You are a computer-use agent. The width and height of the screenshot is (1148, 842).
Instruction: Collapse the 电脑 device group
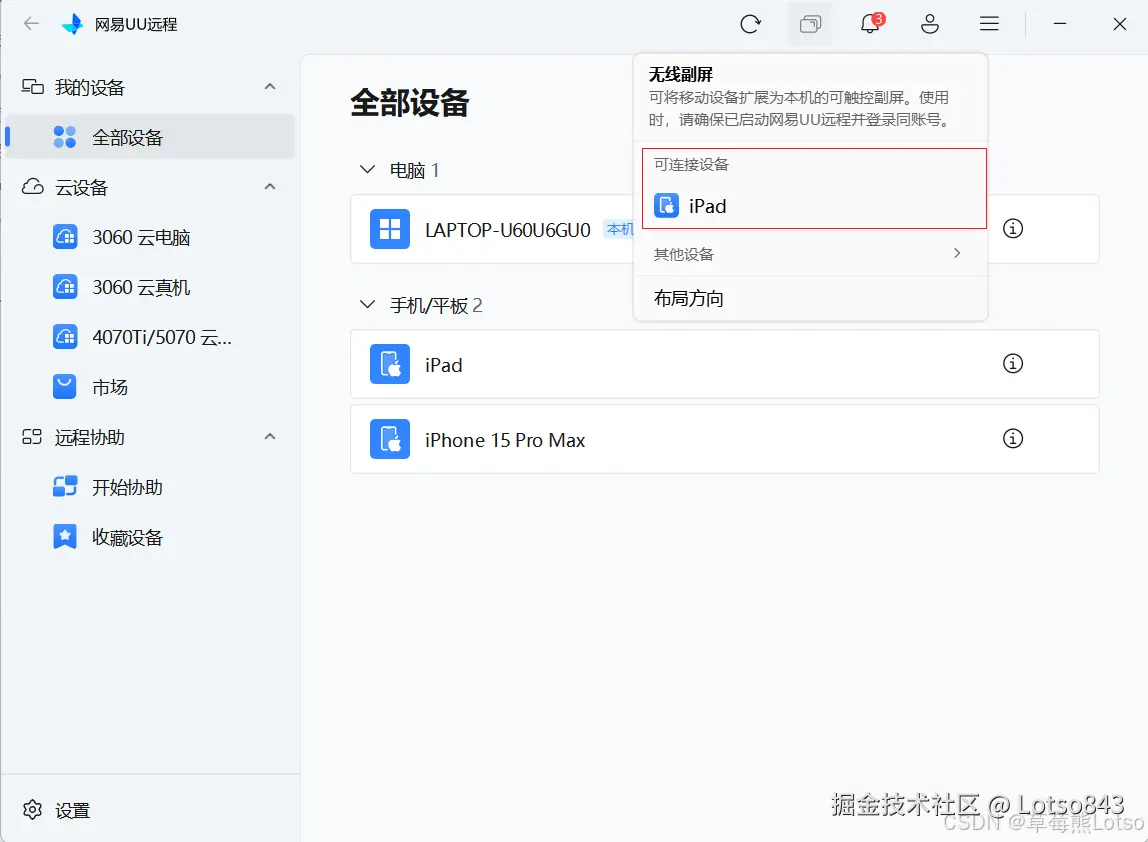pos(367,170)
